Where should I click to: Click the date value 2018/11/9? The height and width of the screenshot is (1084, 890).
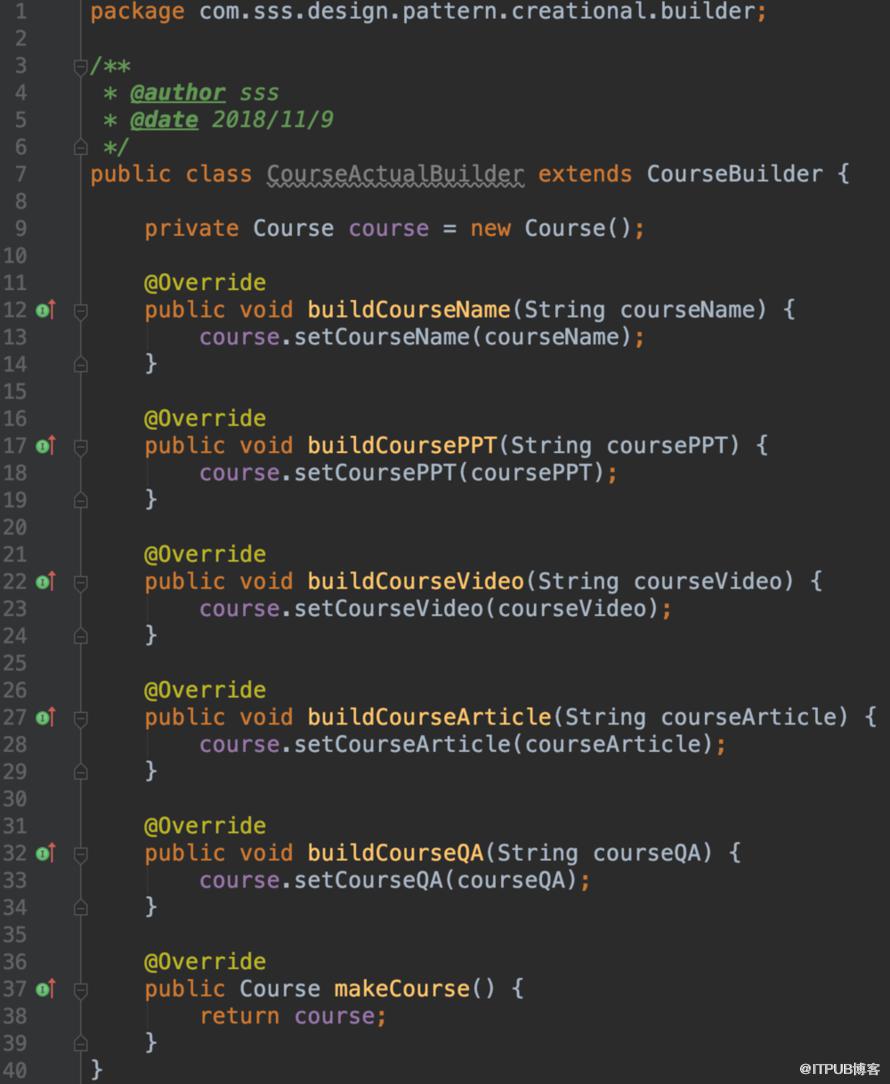click(272, 120)
